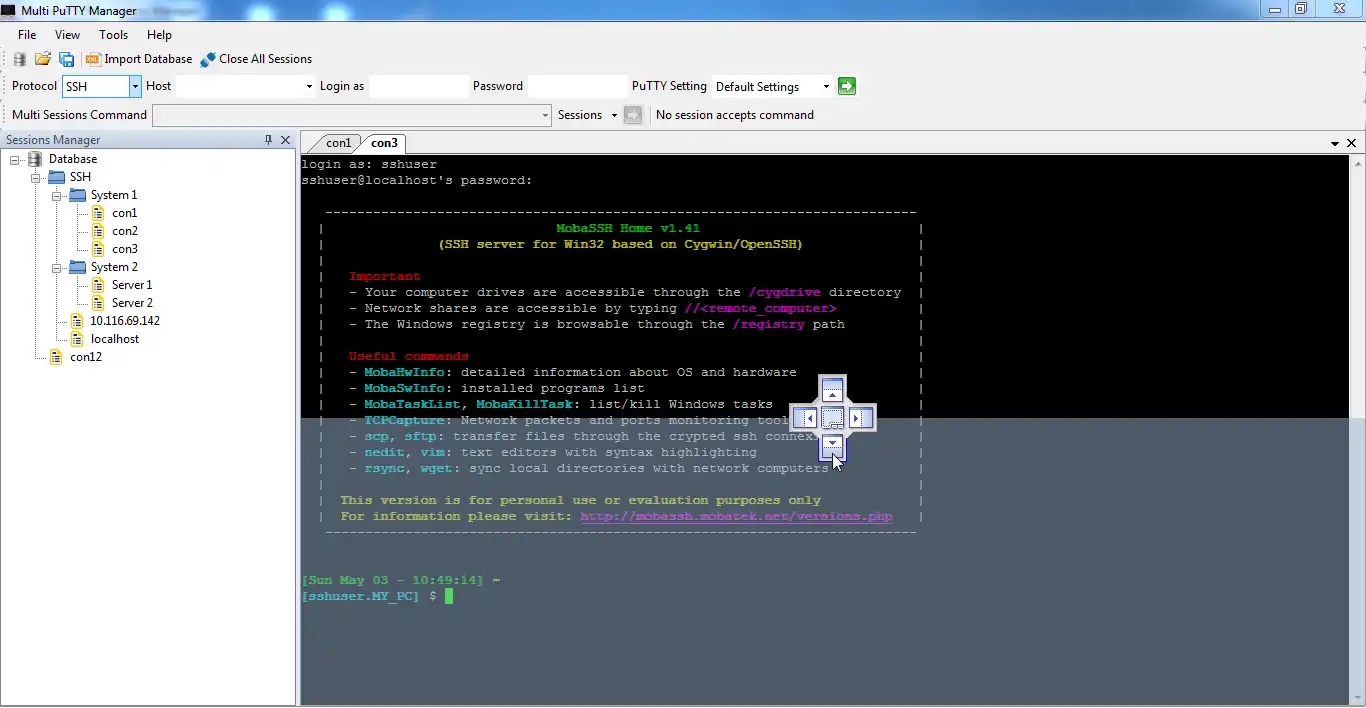Select con1 label in the tree

[125, 213]
